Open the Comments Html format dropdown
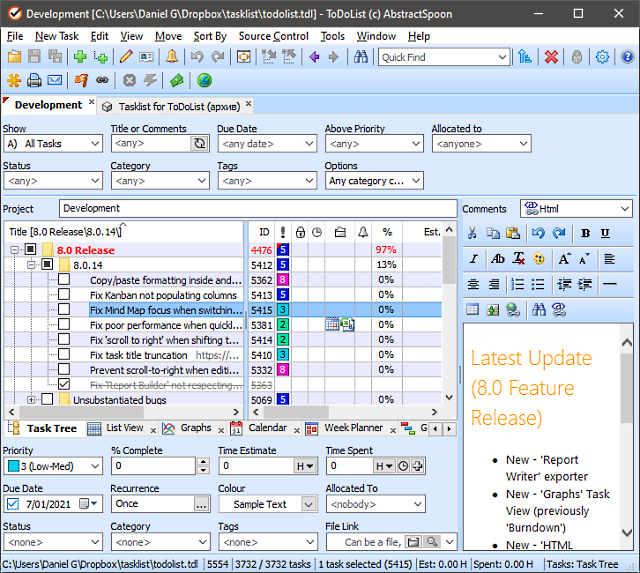This screenshot has height=573, width=640. click(577, 209)
